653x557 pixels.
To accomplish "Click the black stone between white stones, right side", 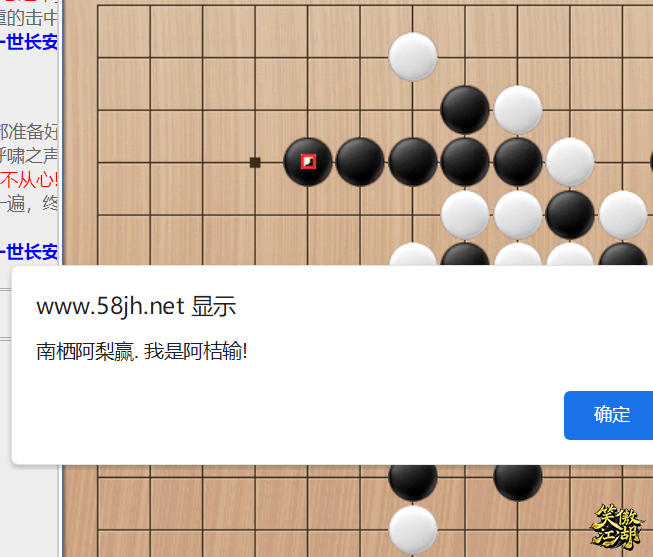I will coord(570,215).
